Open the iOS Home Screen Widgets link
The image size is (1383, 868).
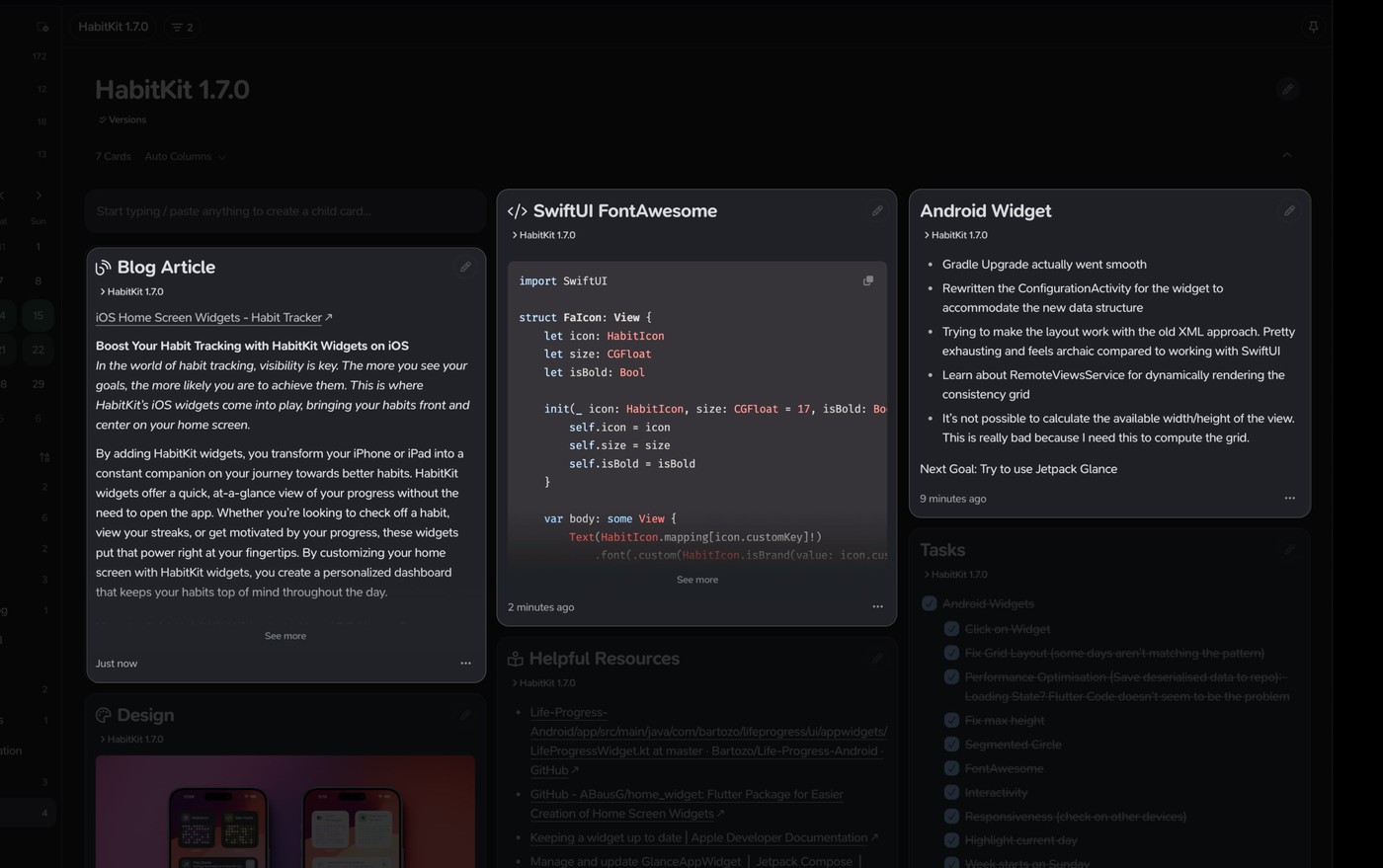click(208, 318)
